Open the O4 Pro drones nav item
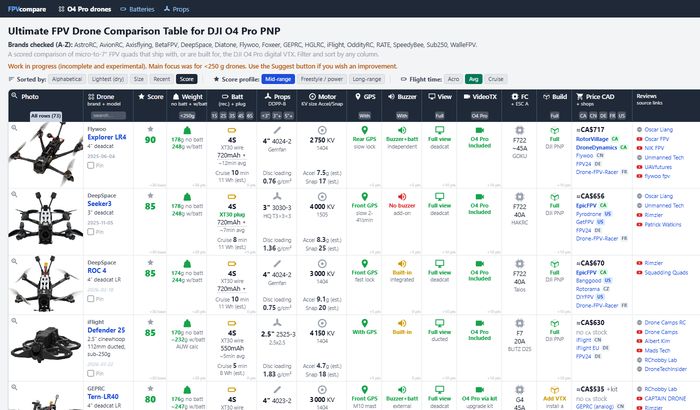This screenshot has width=700, height=410. 85,9
